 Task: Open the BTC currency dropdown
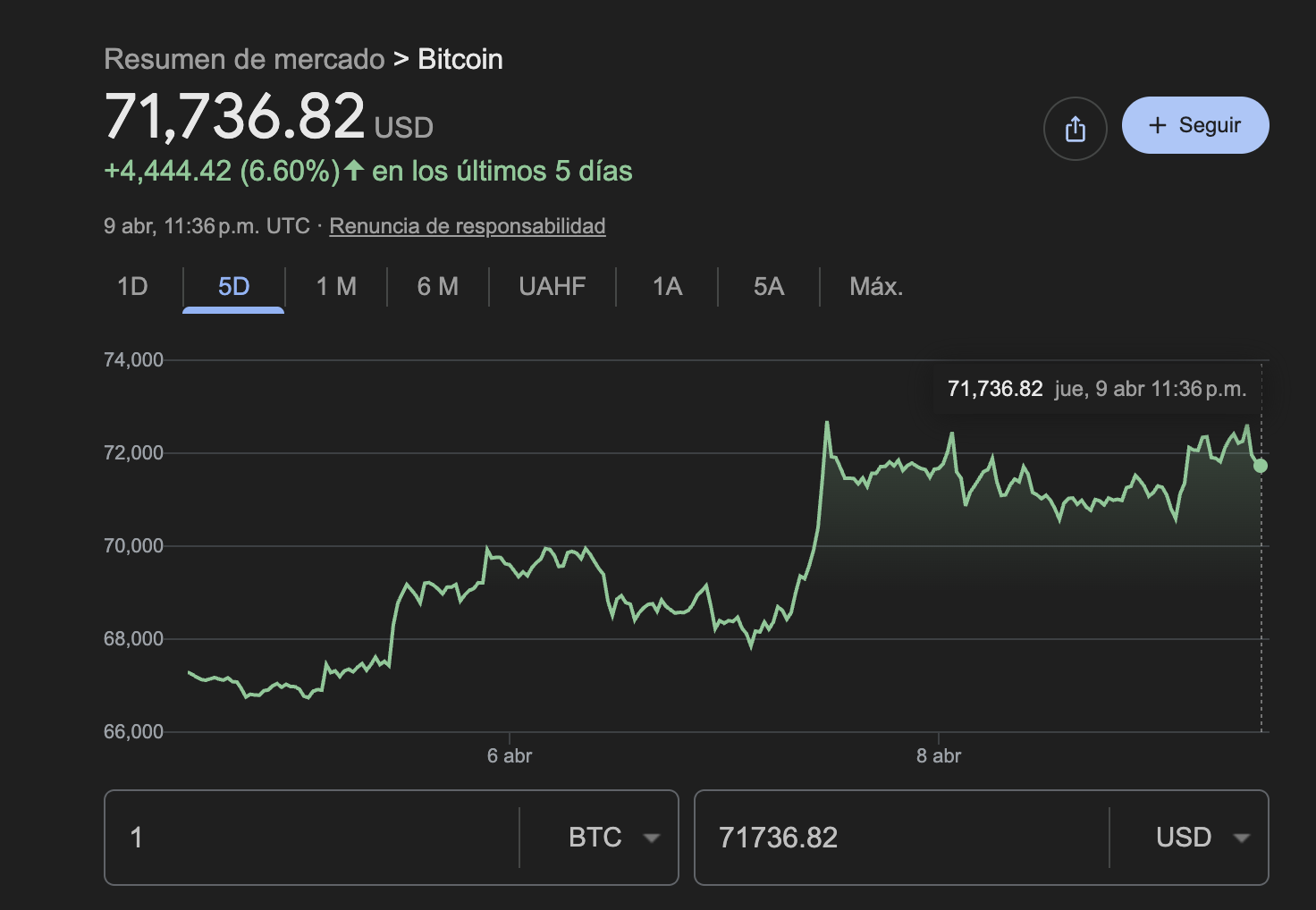click(x=612, y=838)
